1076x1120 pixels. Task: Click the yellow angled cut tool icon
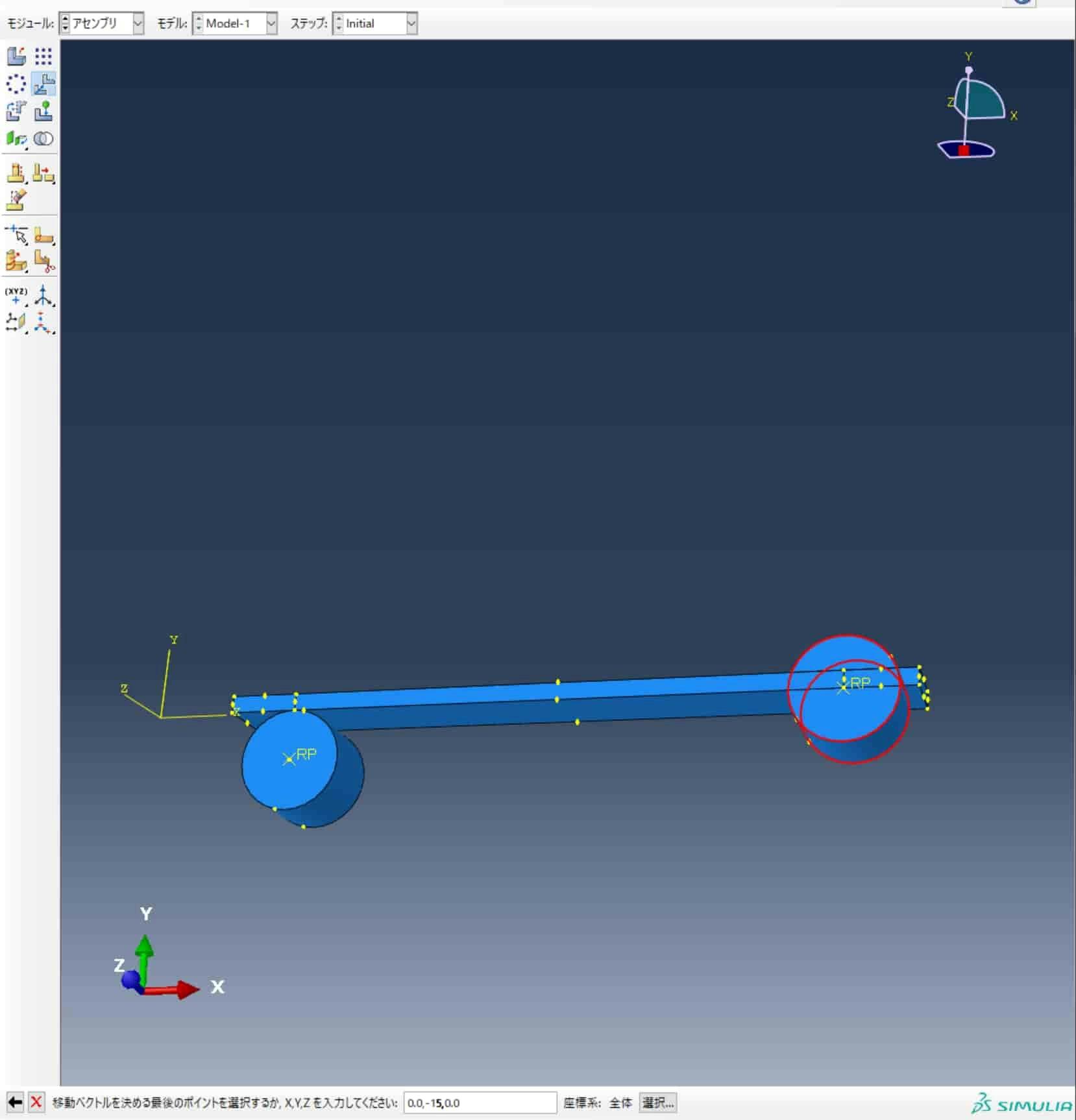pos(16,200)
